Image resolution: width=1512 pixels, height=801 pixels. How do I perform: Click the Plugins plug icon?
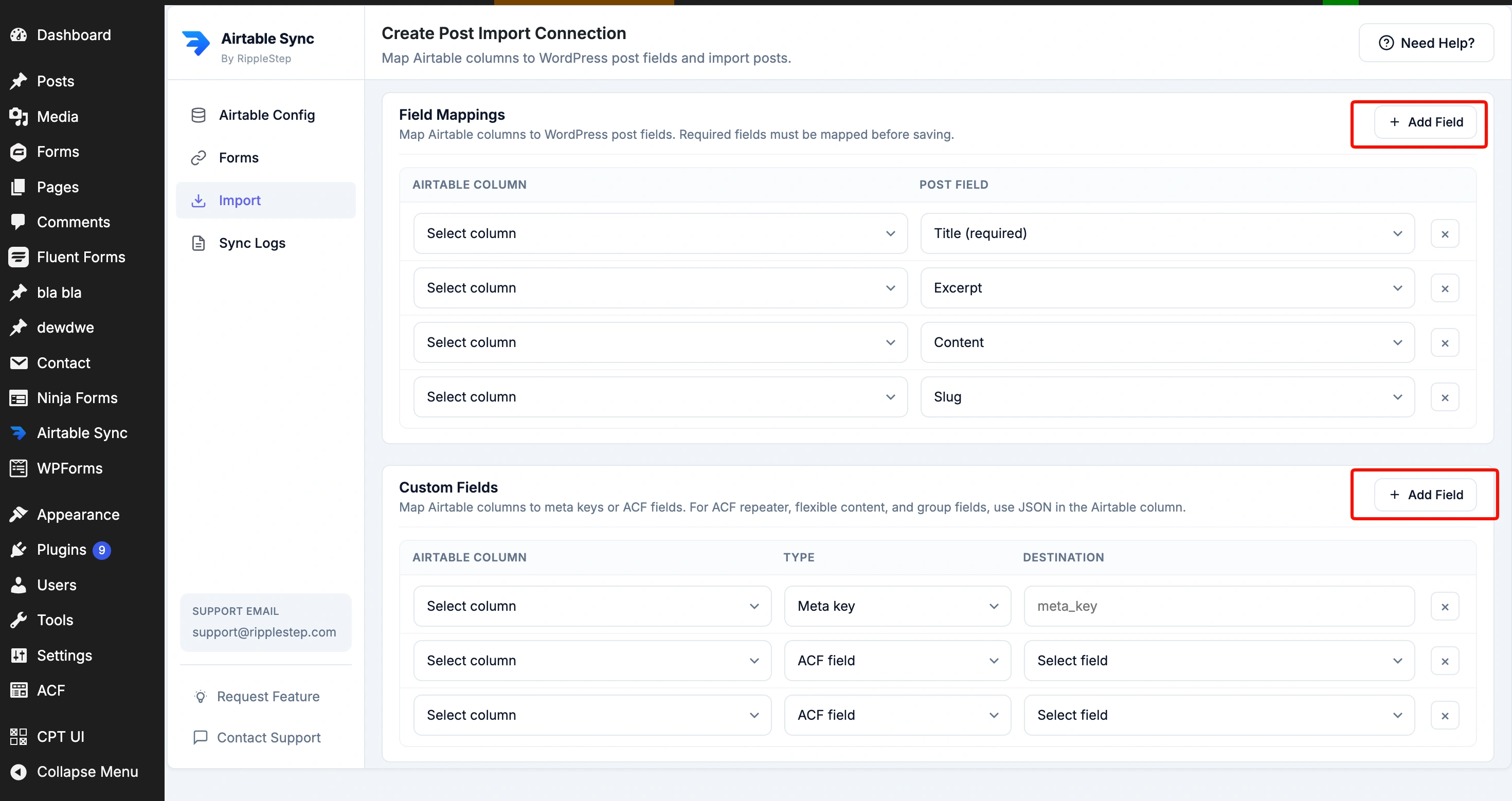(x=19, y=550)
